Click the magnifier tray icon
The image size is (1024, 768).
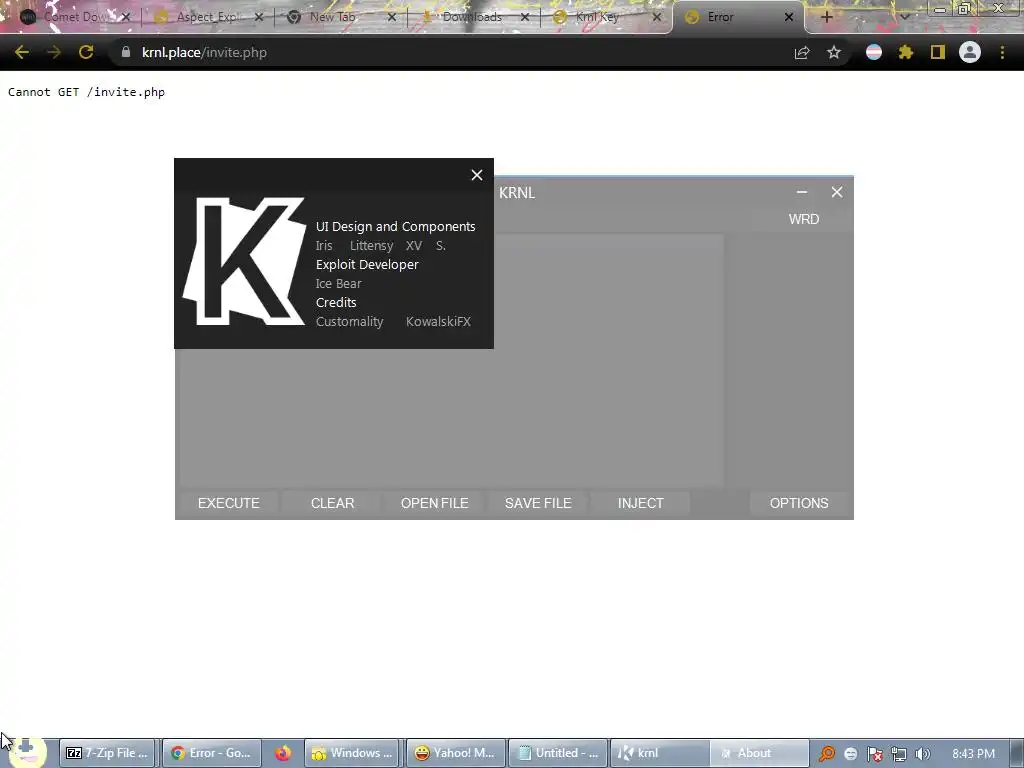(827, 754)
